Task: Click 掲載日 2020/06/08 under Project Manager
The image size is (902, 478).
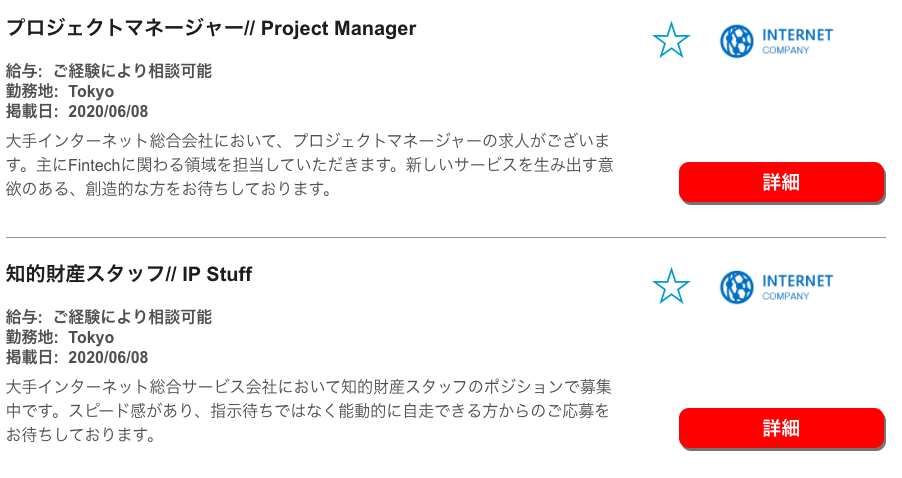Action: [77, 112]
